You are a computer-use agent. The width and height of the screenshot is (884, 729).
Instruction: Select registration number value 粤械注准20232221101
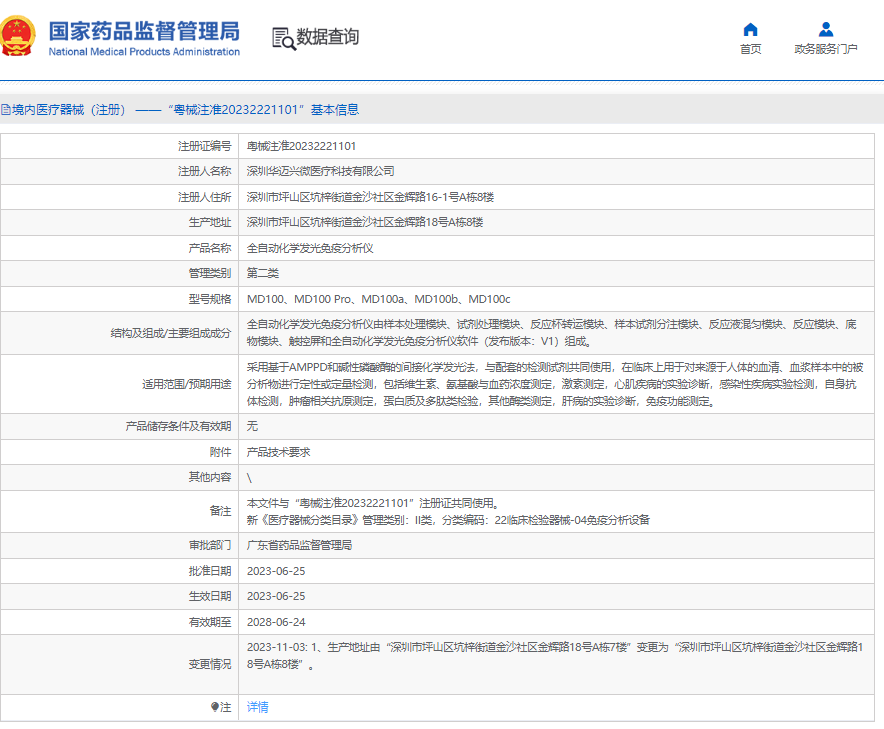[302, 147]
